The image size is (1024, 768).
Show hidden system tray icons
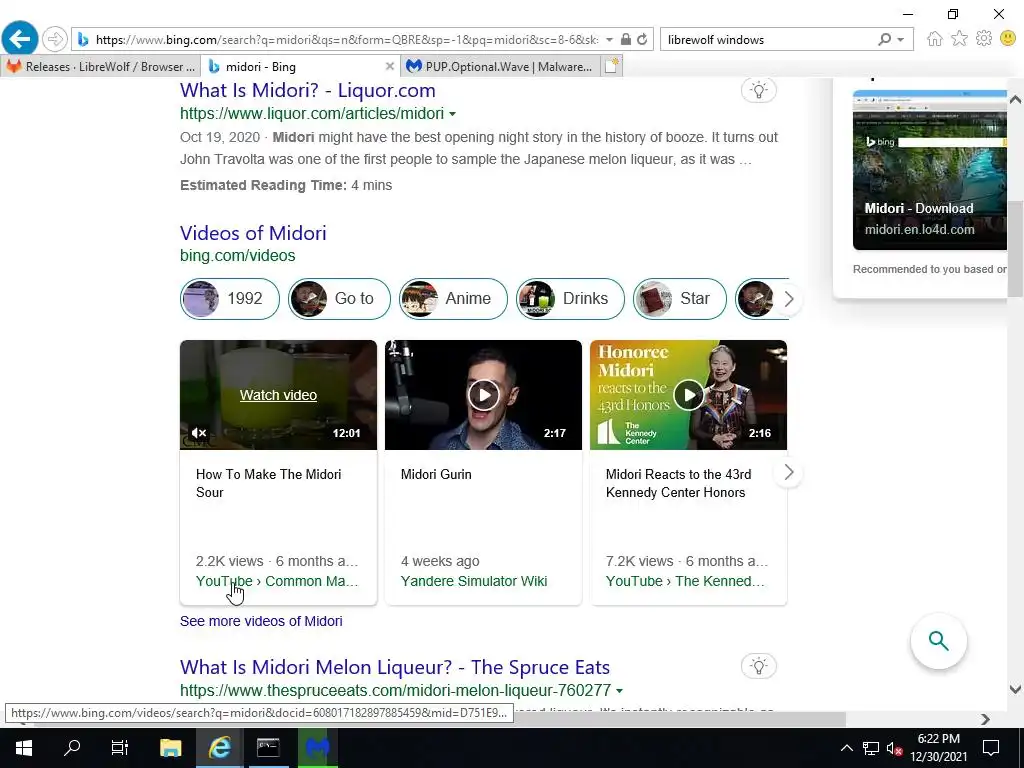pos(846,748)
